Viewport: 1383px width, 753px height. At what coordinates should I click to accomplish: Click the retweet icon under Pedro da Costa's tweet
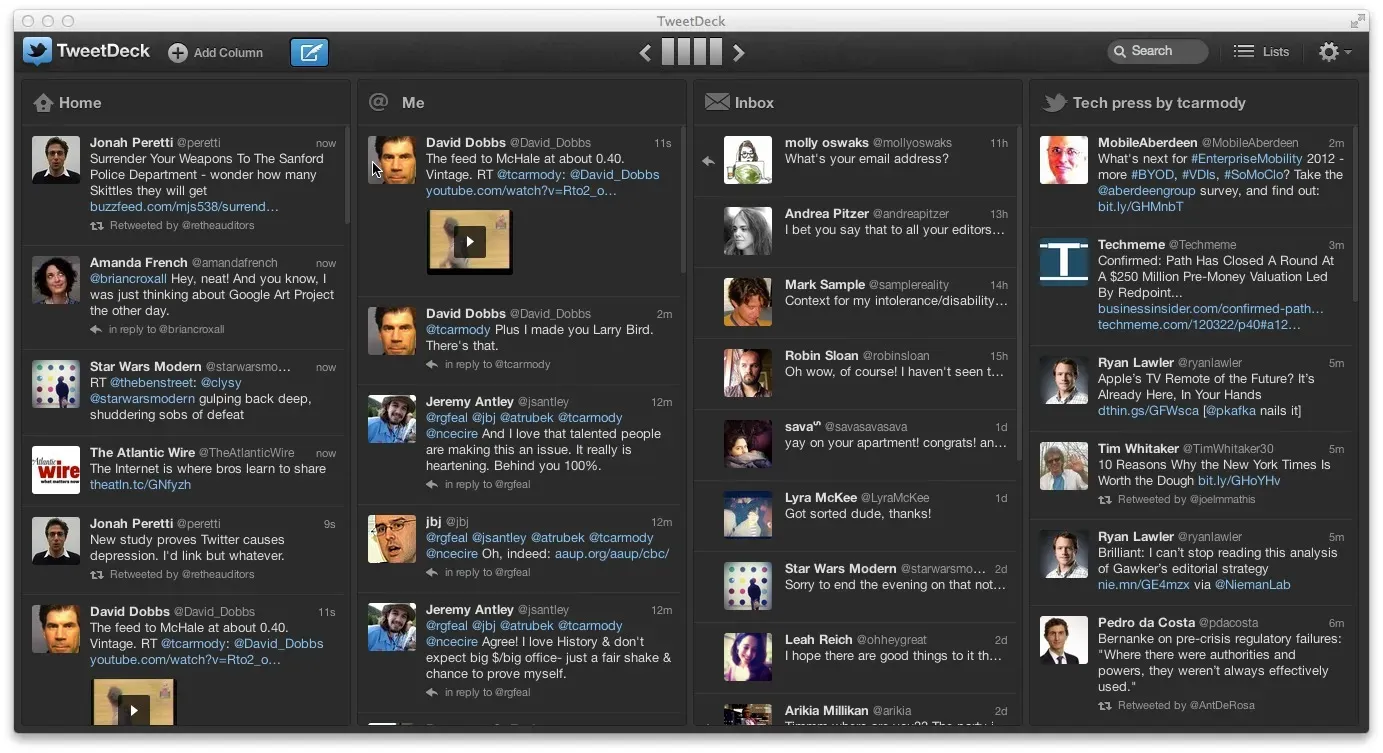click(x=1105, y=706)
